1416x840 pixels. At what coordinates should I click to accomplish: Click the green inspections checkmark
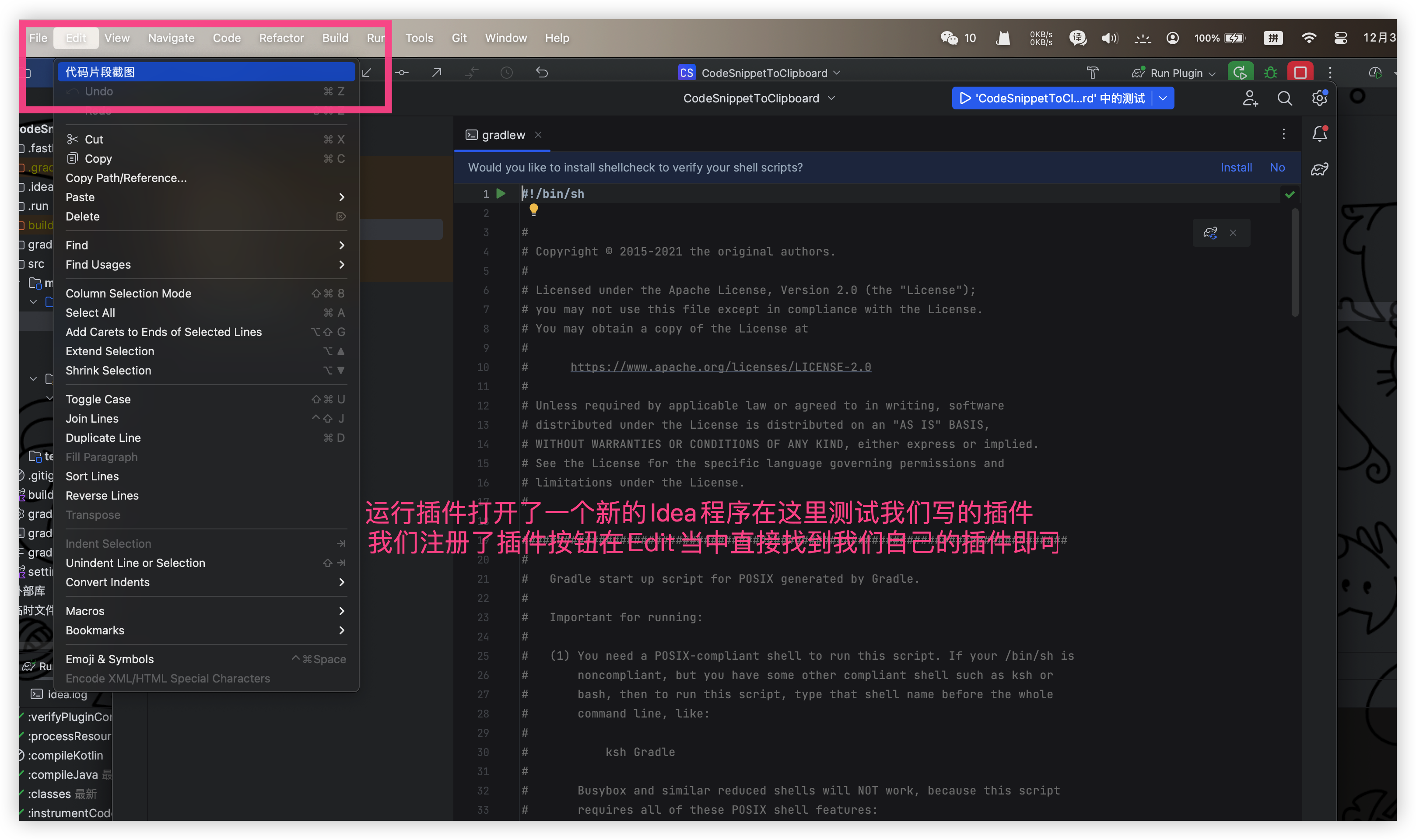[x=1290, y=194]
